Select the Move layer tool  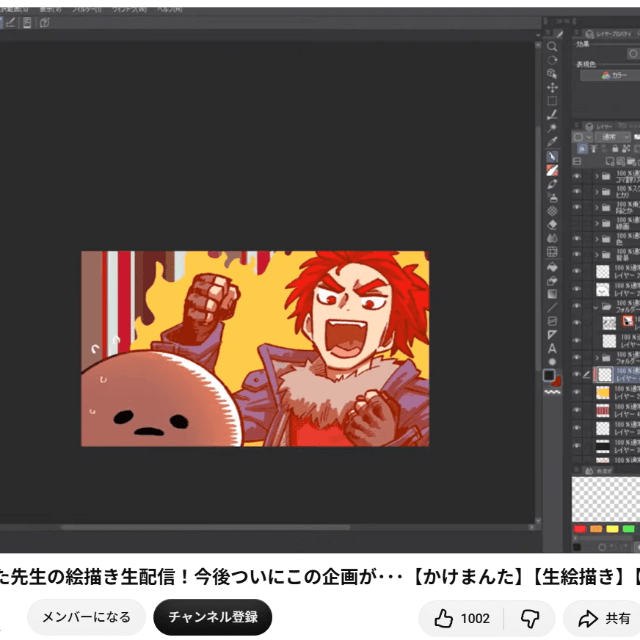[552, 87]
